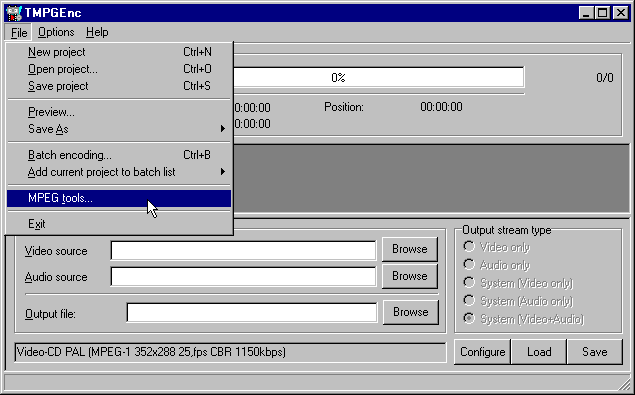
Task: Close the File menu via File title
Action: click(19, 32)
